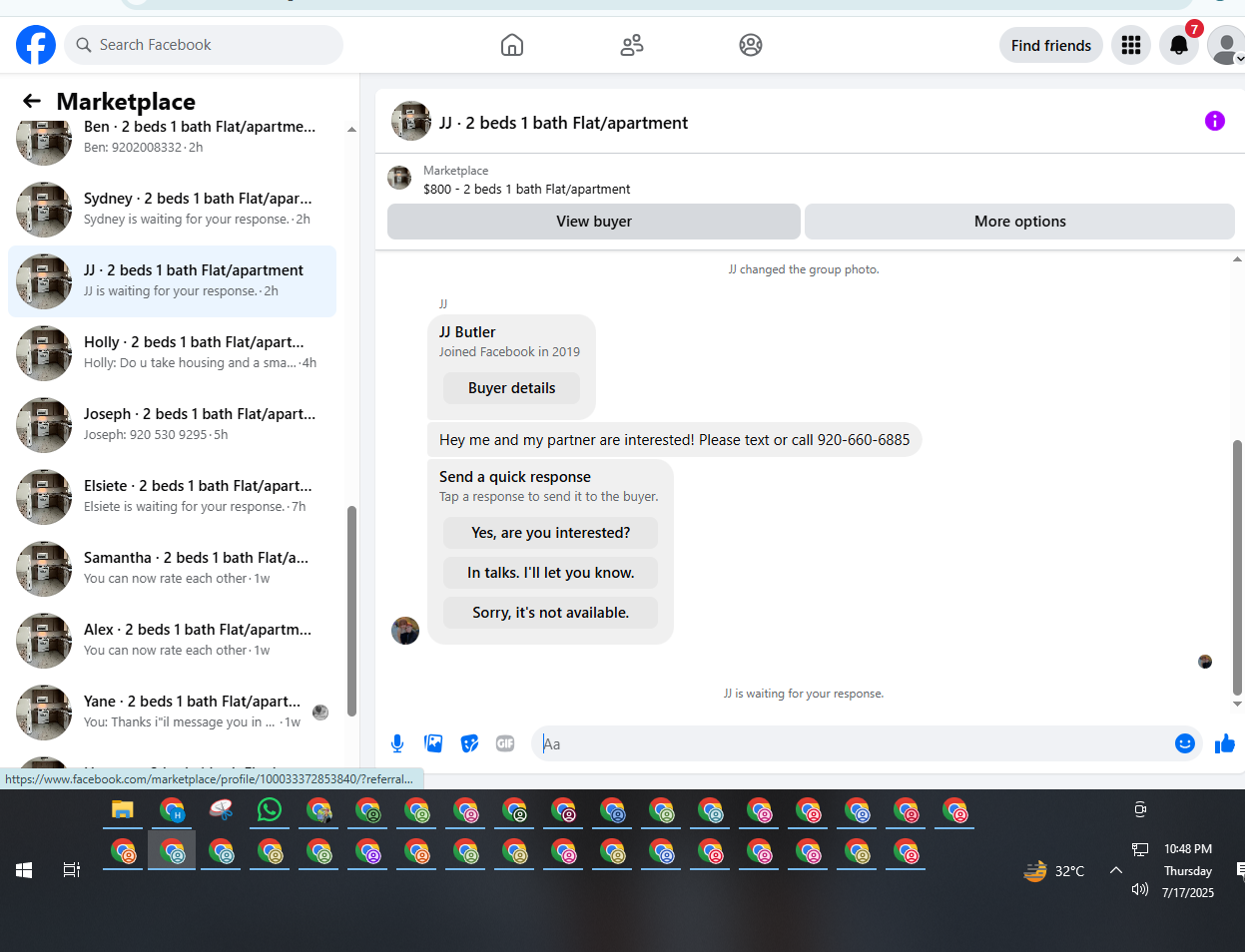Viewport: 1245px width, 952px height.
Task: Open the Friends icon in top navigation
Action: [632, 45]
